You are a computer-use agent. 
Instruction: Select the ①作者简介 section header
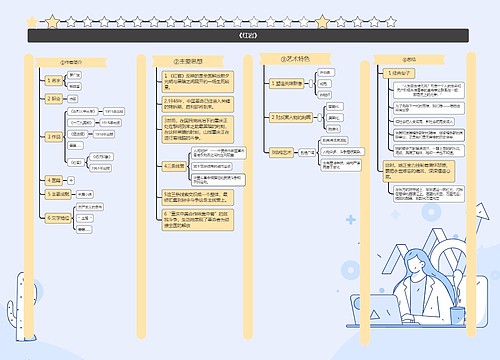[71, 62]
